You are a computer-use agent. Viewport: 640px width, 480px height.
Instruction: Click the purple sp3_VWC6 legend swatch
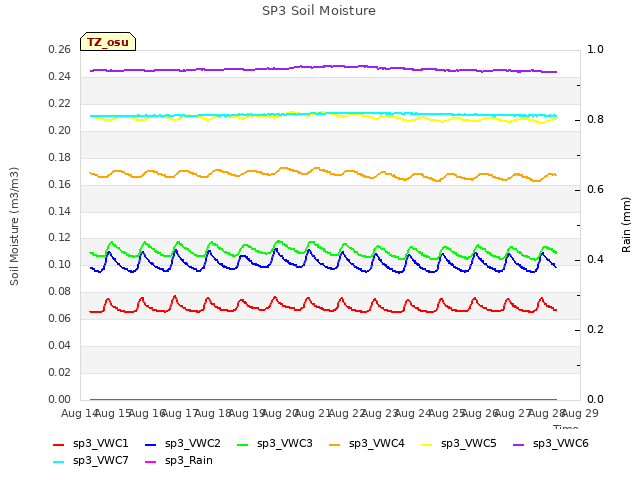[x=518, y=444]
